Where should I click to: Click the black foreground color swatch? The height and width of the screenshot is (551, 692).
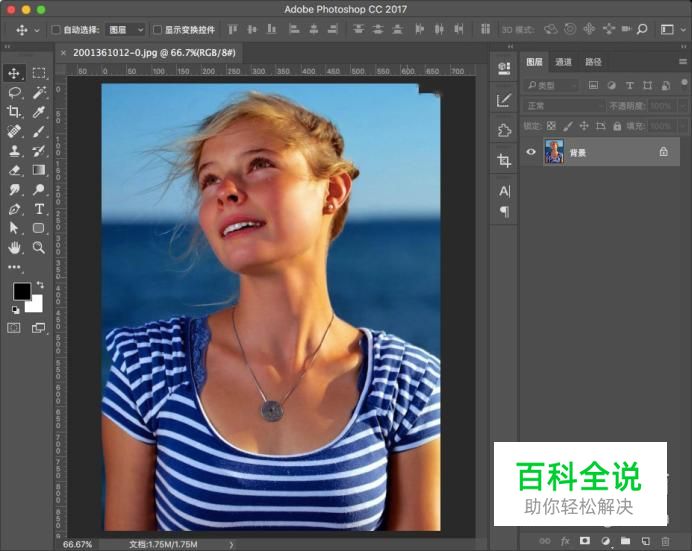point(21,291)
